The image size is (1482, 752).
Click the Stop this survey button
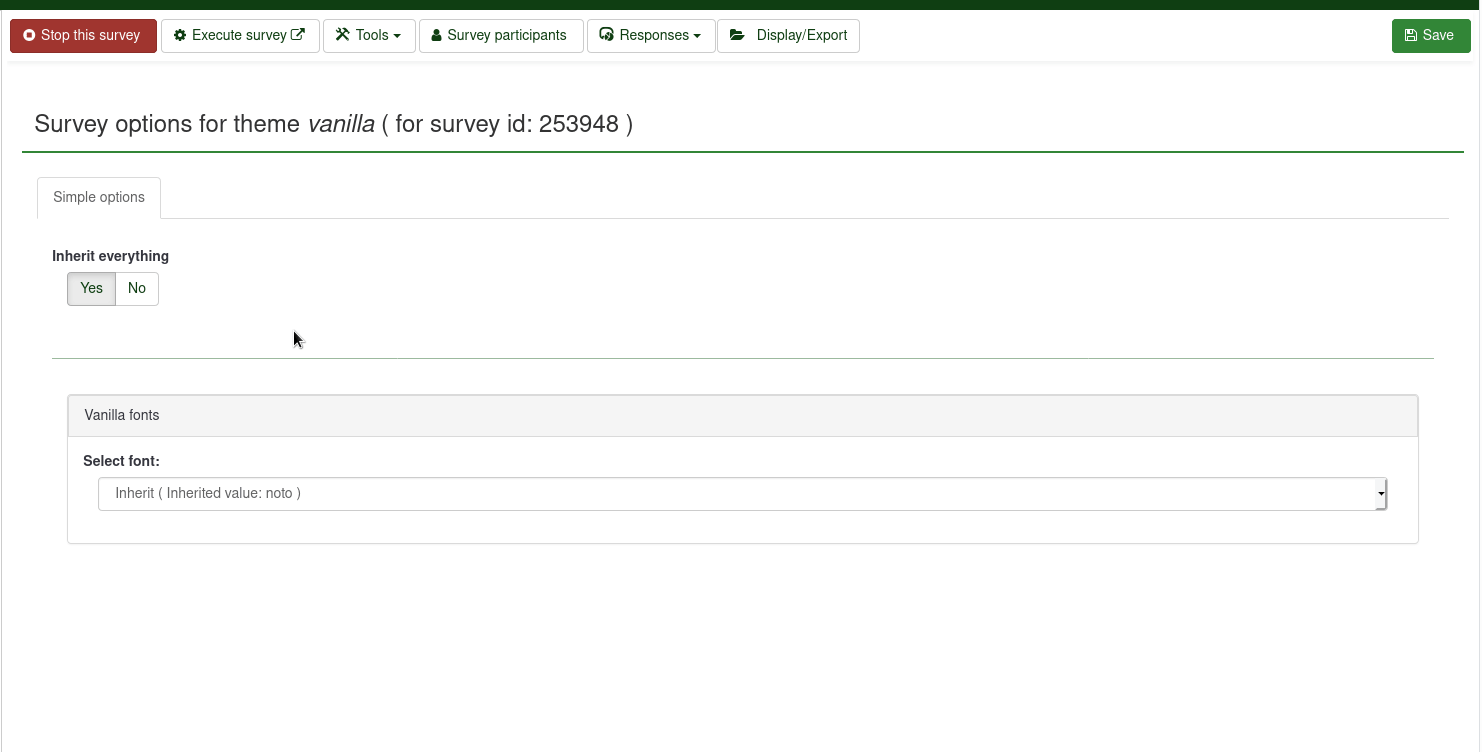(83, 36)
